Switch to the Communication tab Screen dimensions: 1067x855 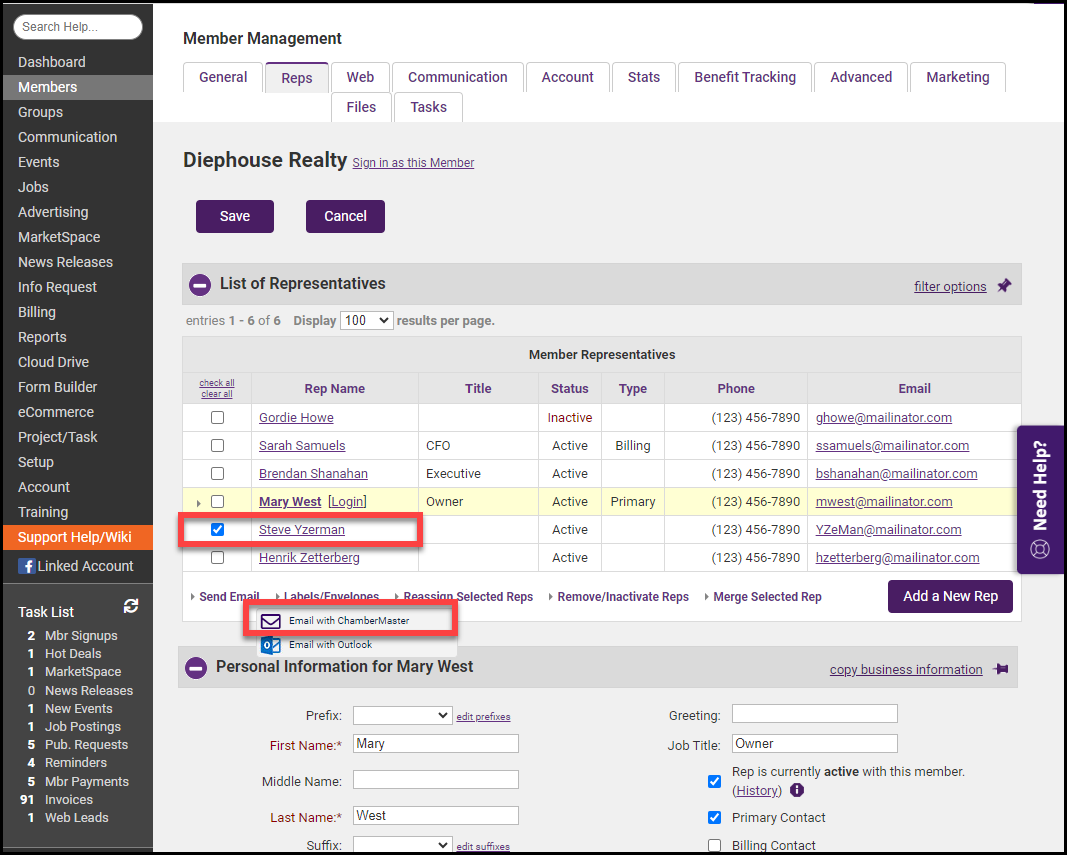457,77
